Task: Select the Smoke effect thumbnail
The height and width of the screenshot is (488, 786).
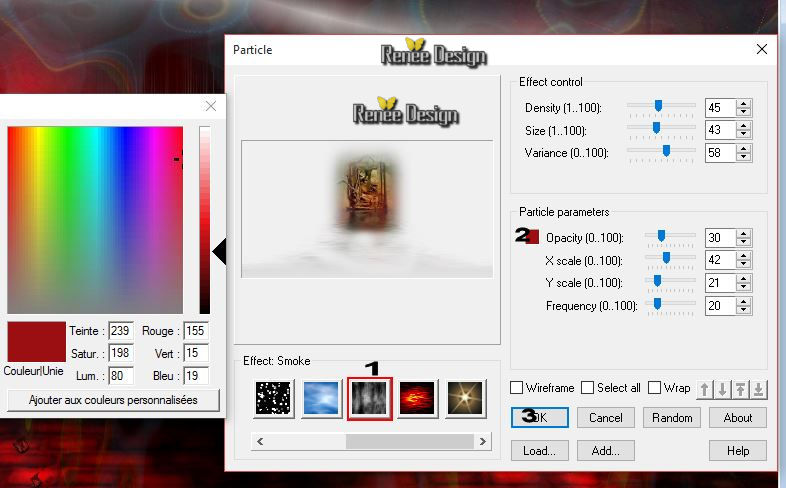Action: click(x=369, y=398)
